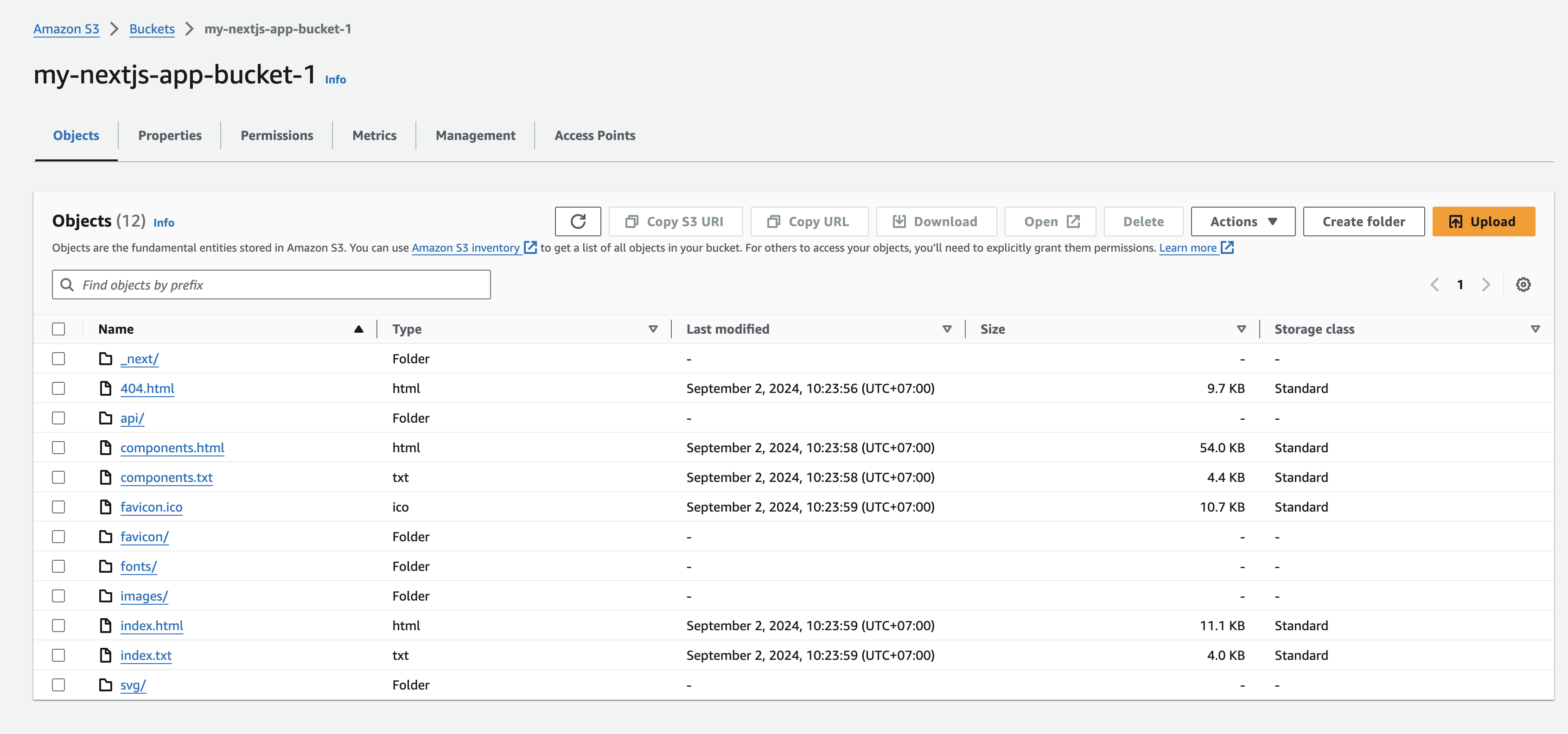1568x734 pixels.
Task: Click the fonts/ folder icon
Action: 106,566
